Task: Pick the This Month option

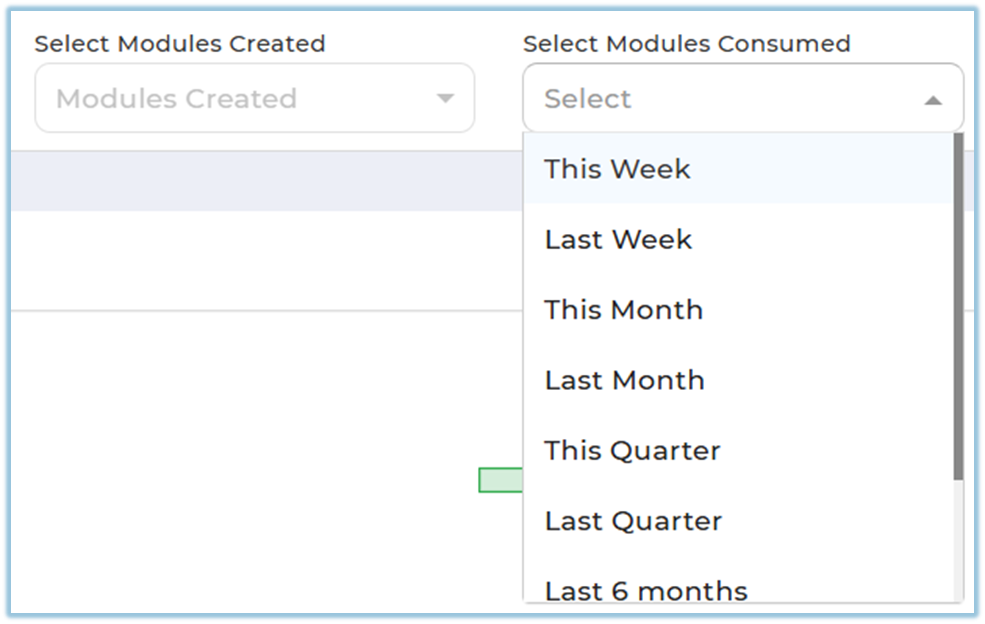Action: [x=623, y=310]
